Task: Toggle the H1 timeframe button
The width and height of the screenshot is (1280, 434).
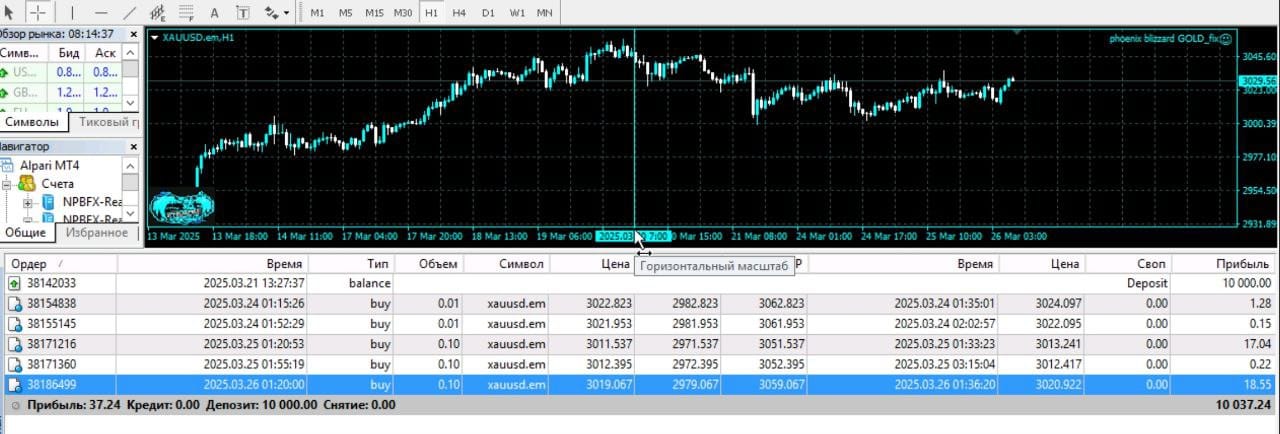Action: [x=431, y=13]
